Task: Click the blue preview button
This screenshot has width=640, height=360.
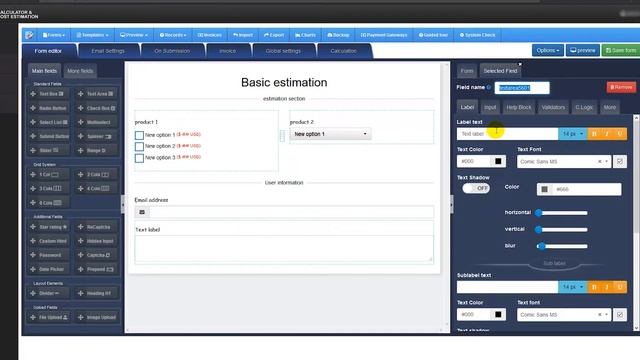Action: 583,50
